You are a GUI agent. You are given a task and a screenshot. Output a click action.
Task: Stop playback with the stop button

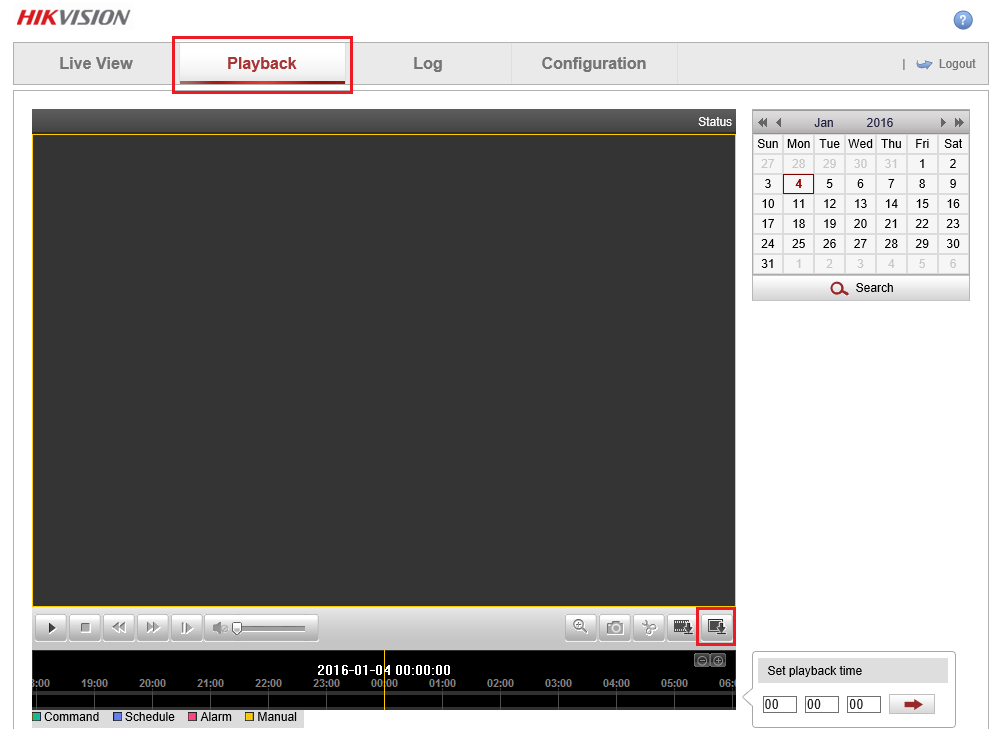tap(85, 628)
